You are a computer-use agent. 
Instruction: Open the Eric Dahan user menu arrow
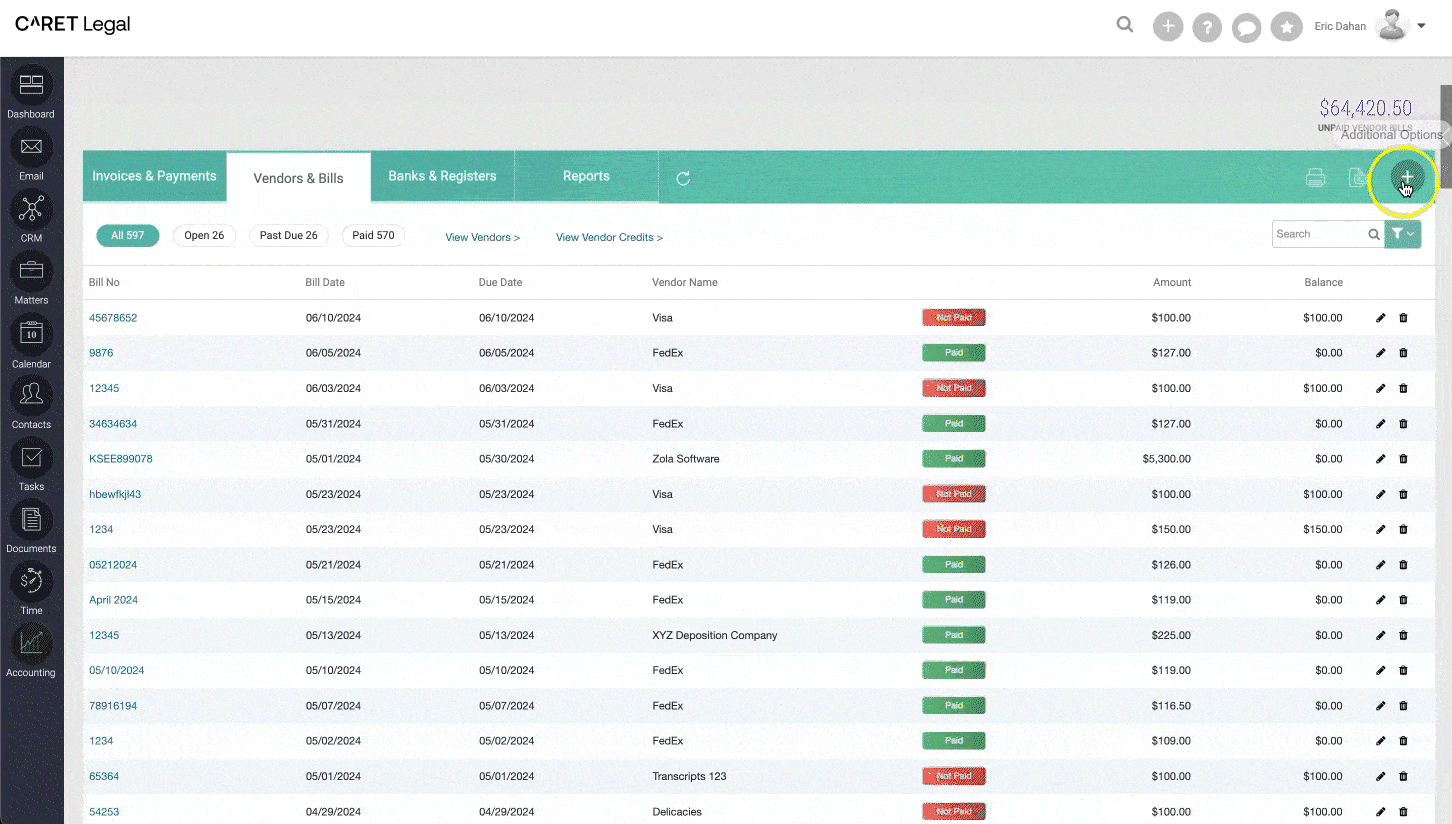coord(1422,26)
